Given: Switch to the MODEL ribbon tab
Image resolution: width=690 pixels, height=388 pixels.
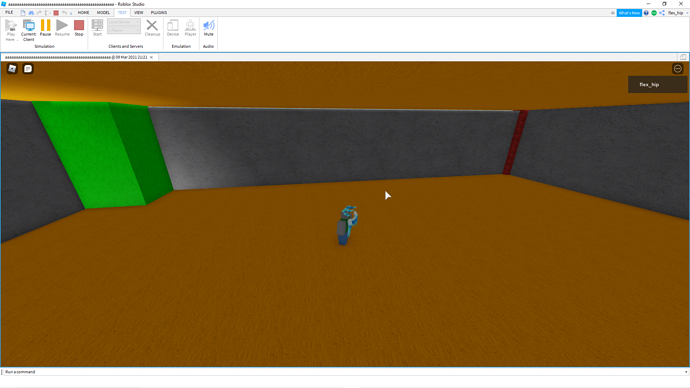Looking at the screenshot, I should click(x=103, y=13).
